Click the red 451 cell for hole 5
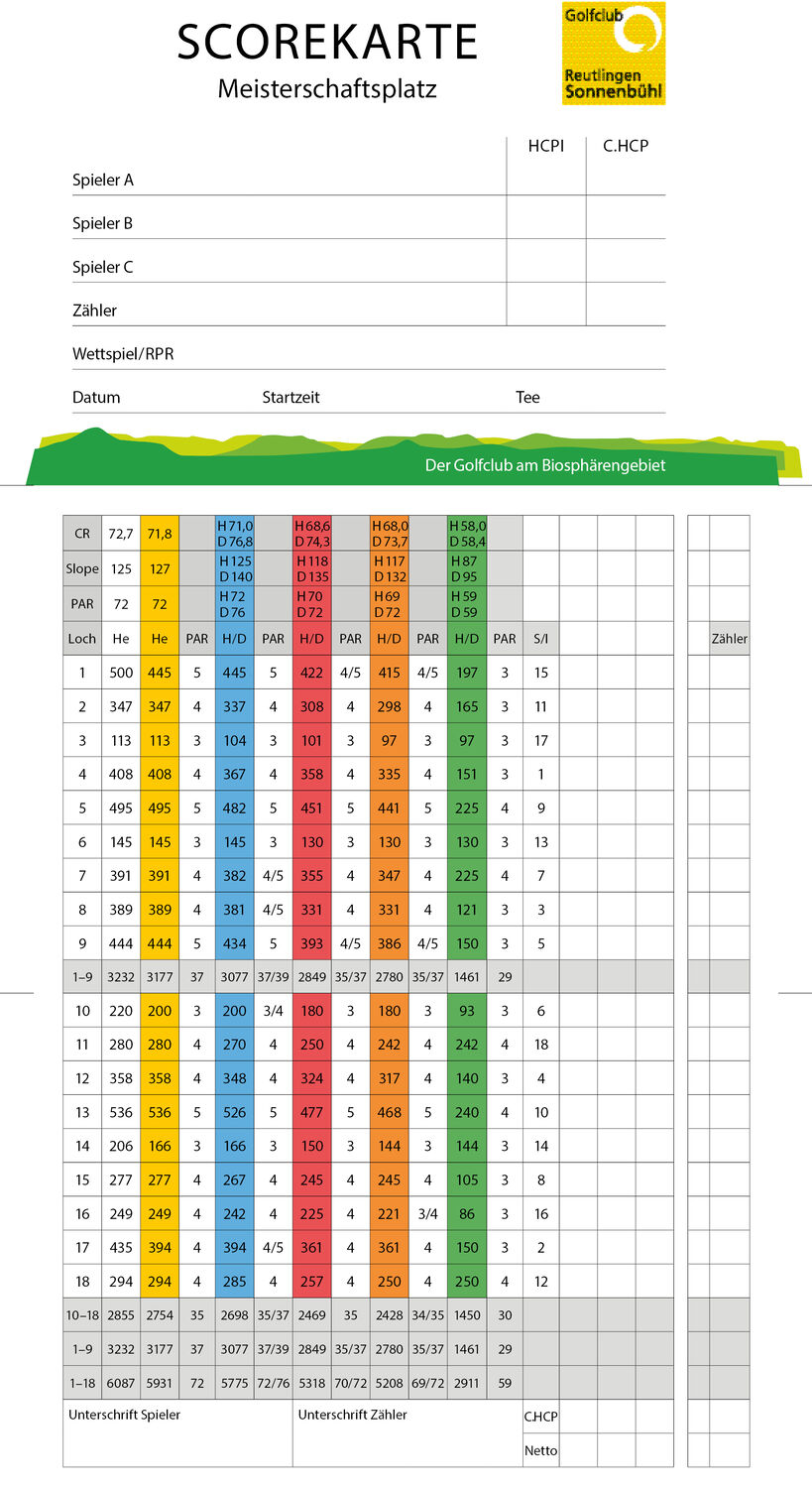 tap(311, 808)
